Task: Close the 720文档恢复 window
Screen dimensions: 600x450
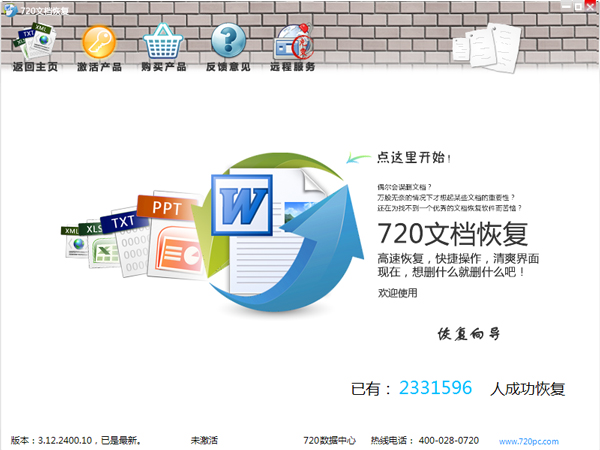Action: [x=586, y=8]
